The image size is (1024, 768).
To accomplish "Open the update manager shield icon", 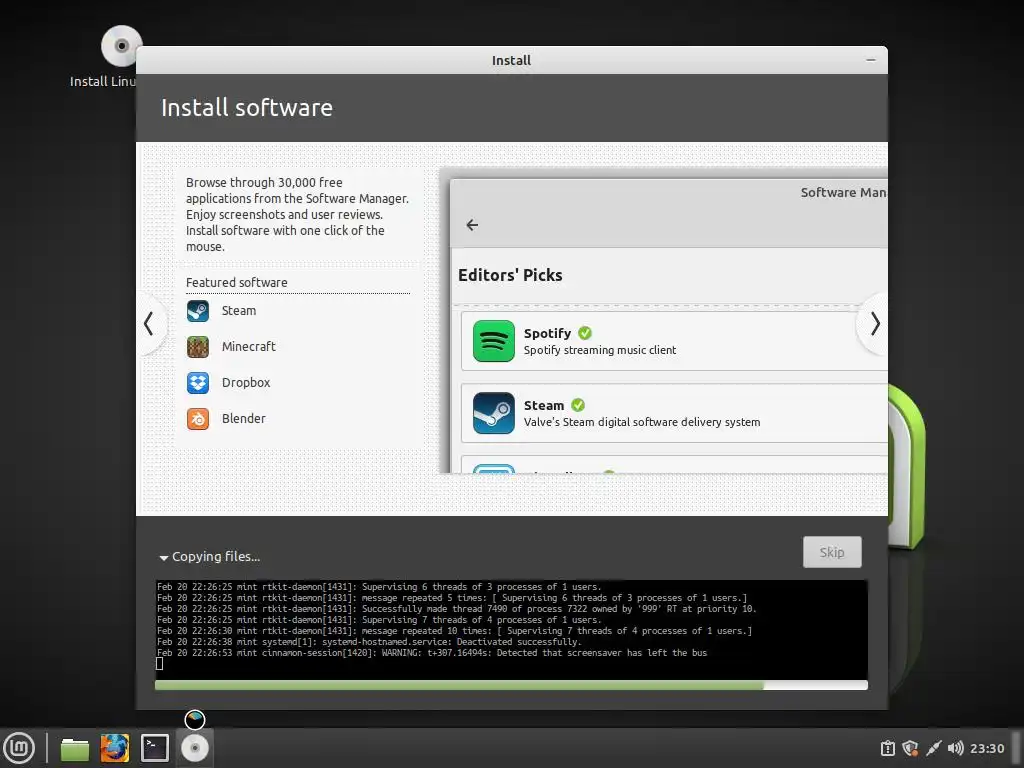I will [910, 748].
